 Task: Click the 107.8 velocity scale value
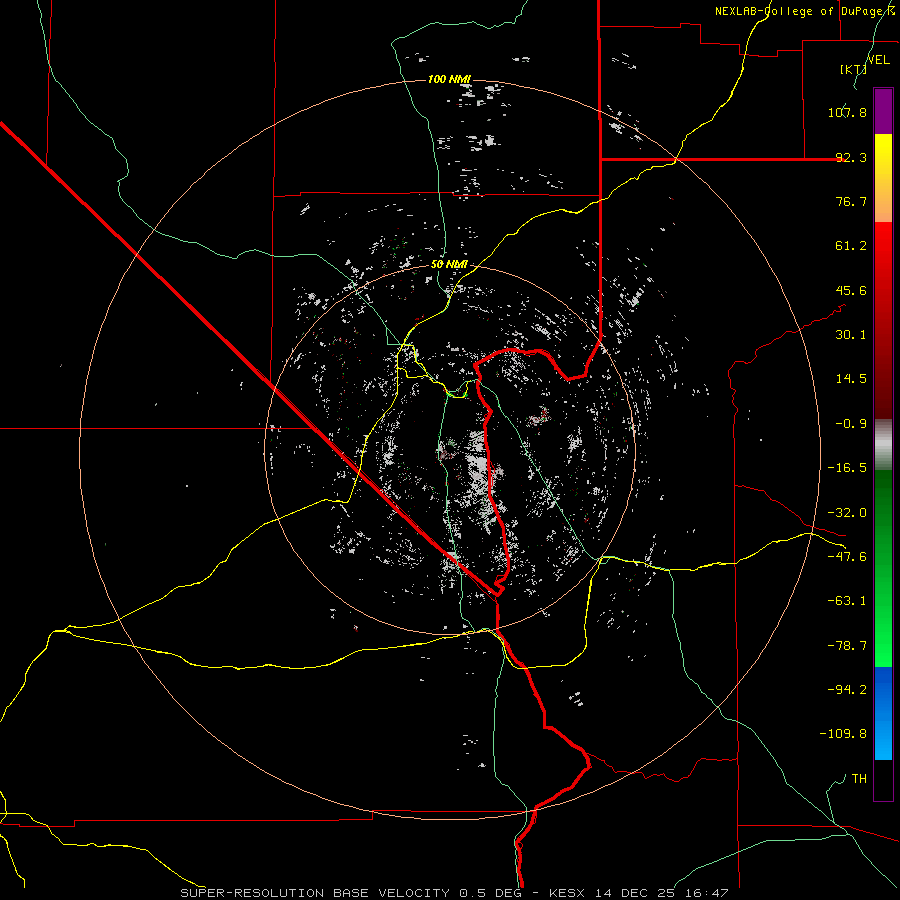[847, 112]
